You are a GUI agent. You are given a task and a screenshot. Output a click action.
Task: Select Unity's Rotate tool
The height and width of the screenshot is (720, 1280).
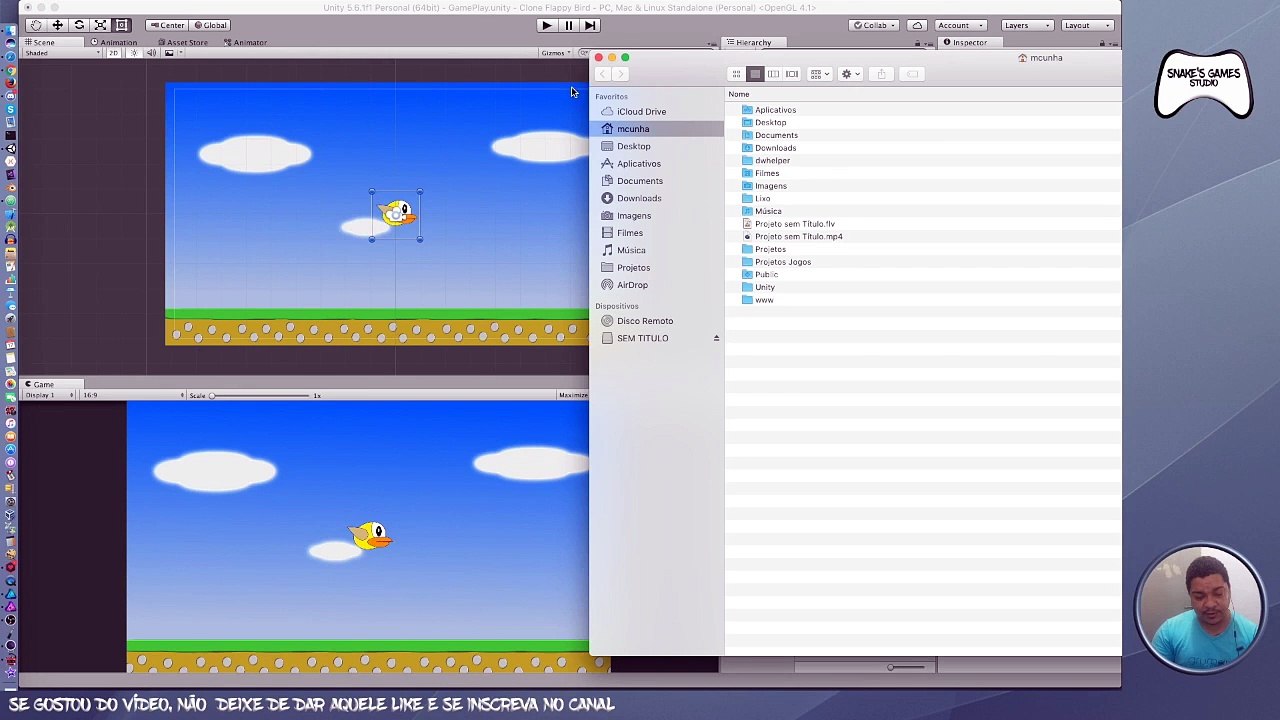coord(79,25)
